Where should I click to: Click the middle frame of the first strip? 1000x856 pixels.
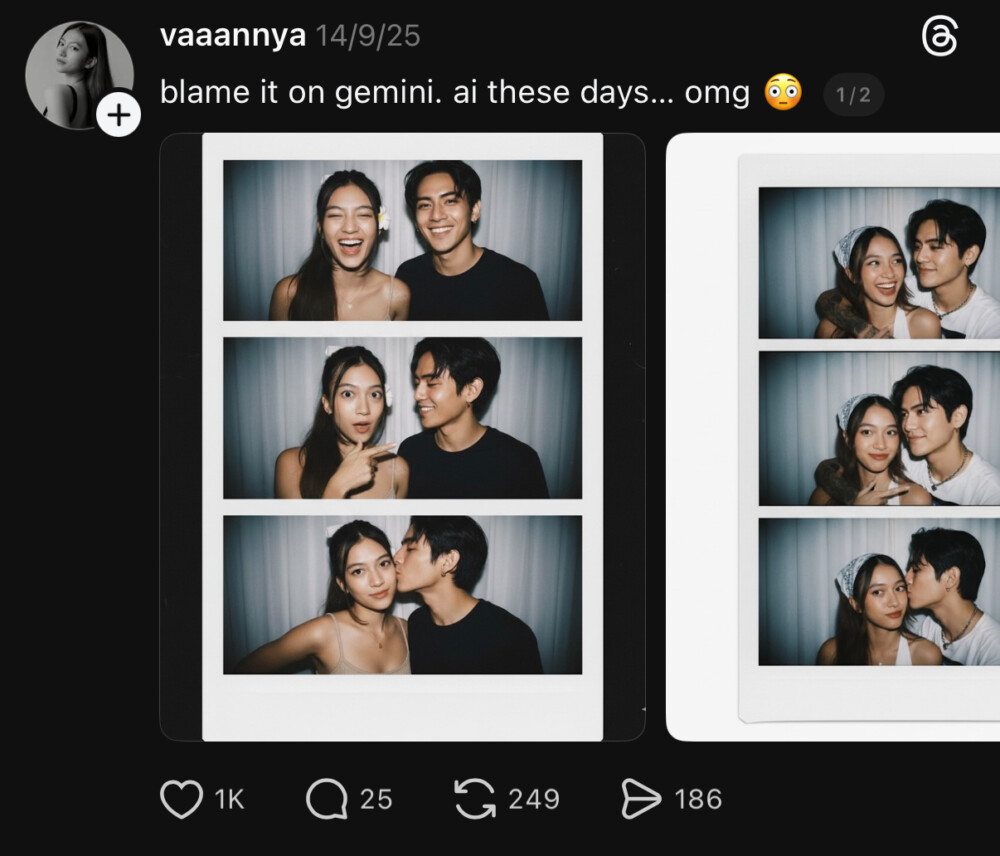(x=402, y=418)
